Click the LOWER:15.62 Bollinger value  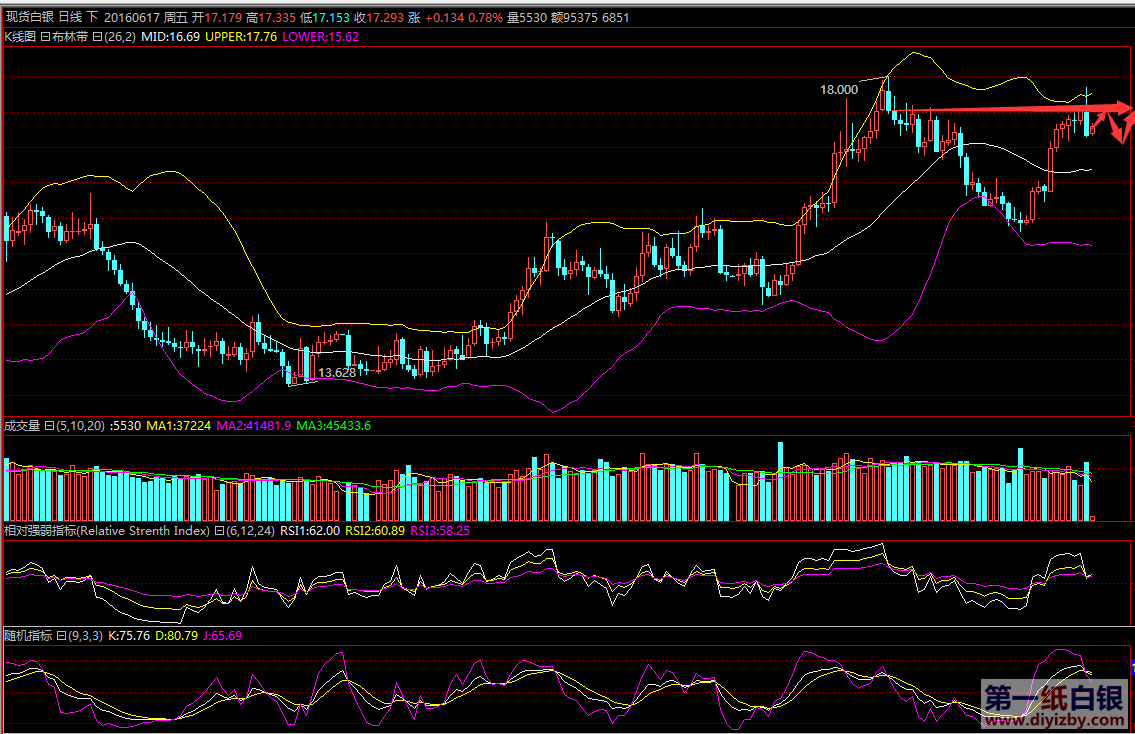[321, 36]
